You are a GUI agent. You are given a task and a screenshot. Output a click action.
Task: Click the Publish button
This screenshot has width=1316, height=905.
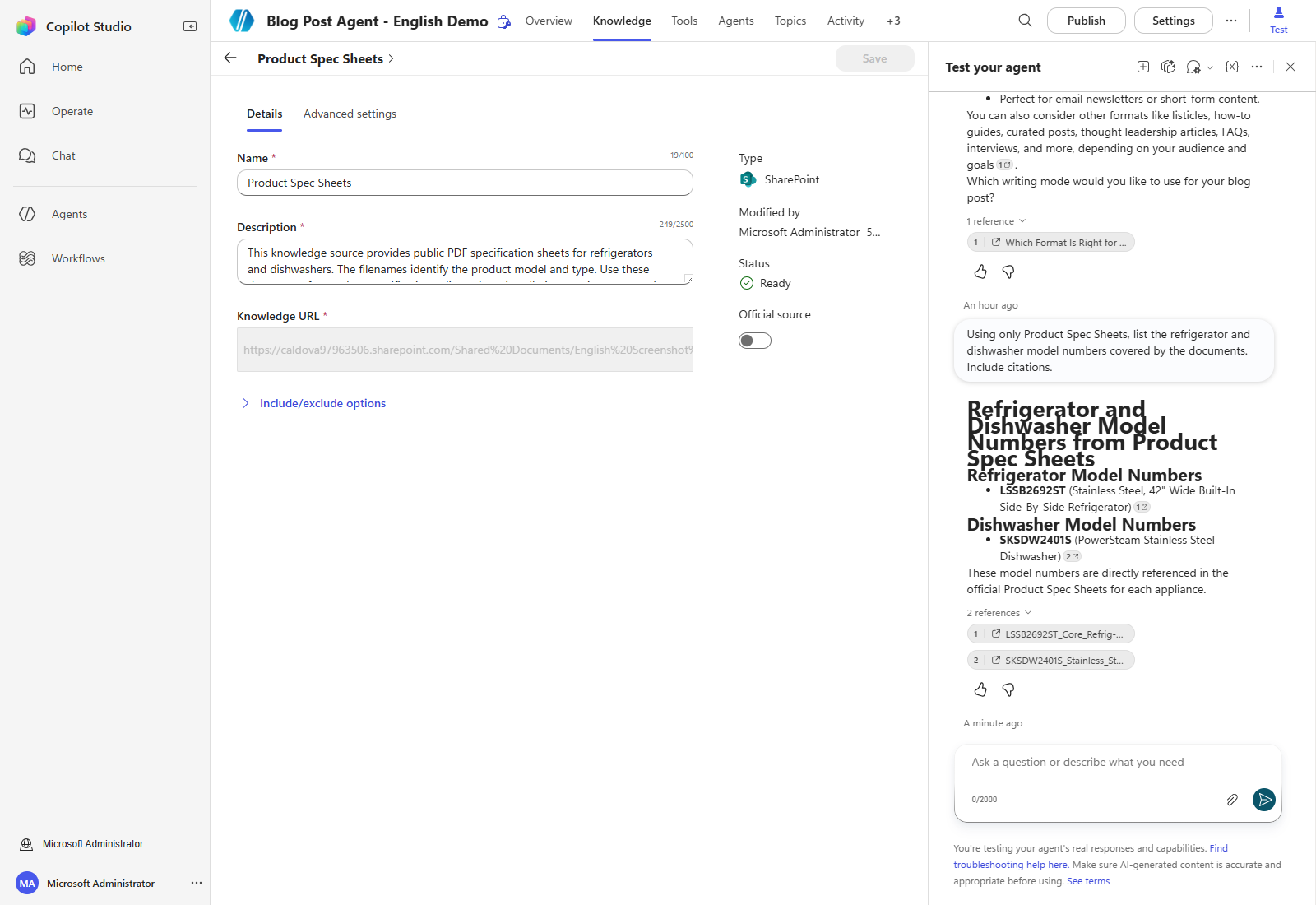click(1086, 21)
